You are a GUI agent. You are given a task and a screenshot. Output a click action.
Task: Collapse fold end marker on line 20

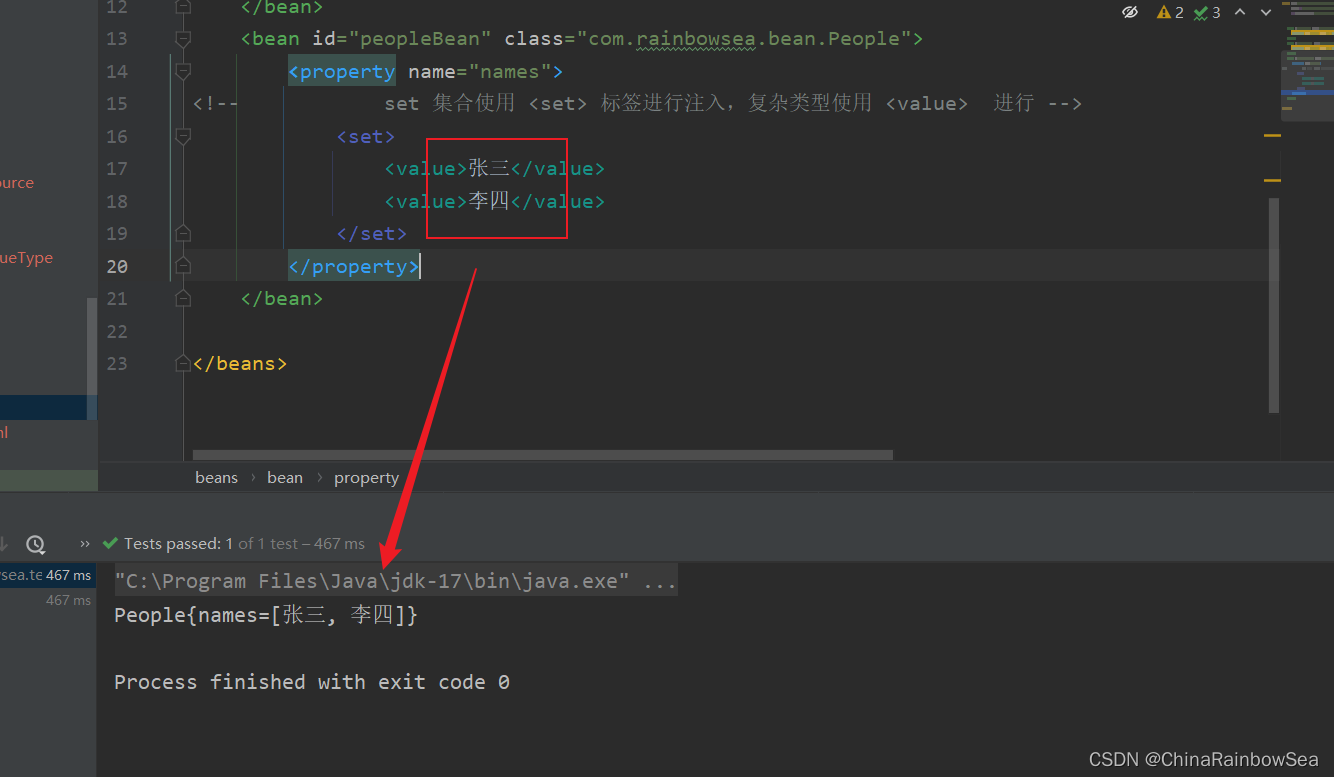coord(182,266)
